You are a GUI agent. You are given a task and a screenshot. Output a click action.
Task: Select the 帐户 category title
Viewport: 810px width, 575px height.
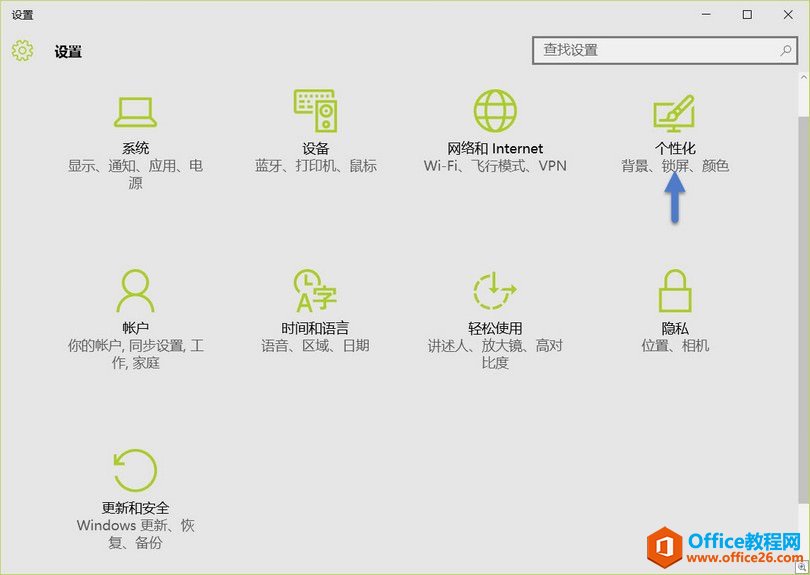135,328
